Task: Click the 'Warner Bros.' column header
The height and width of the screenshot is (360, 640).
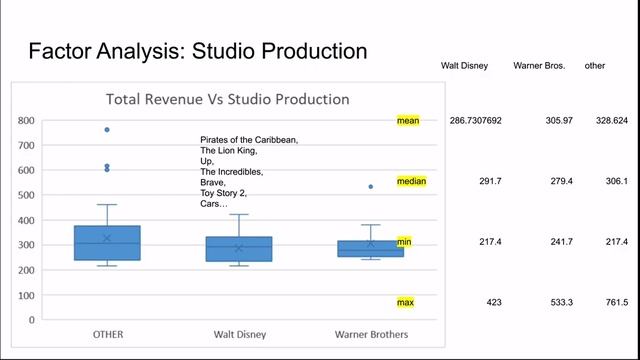Action: pos(539,66)
